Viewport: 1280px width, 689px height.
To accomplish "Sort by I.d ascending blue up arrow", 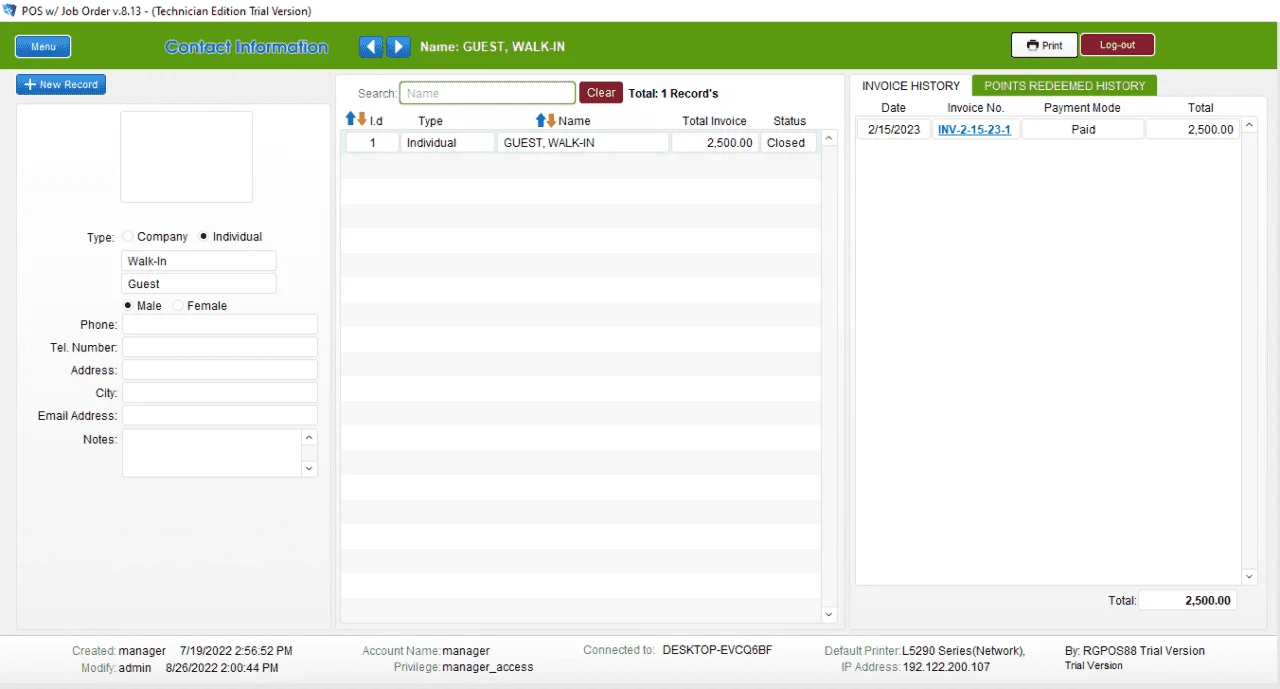I will (x=350, y=120).
